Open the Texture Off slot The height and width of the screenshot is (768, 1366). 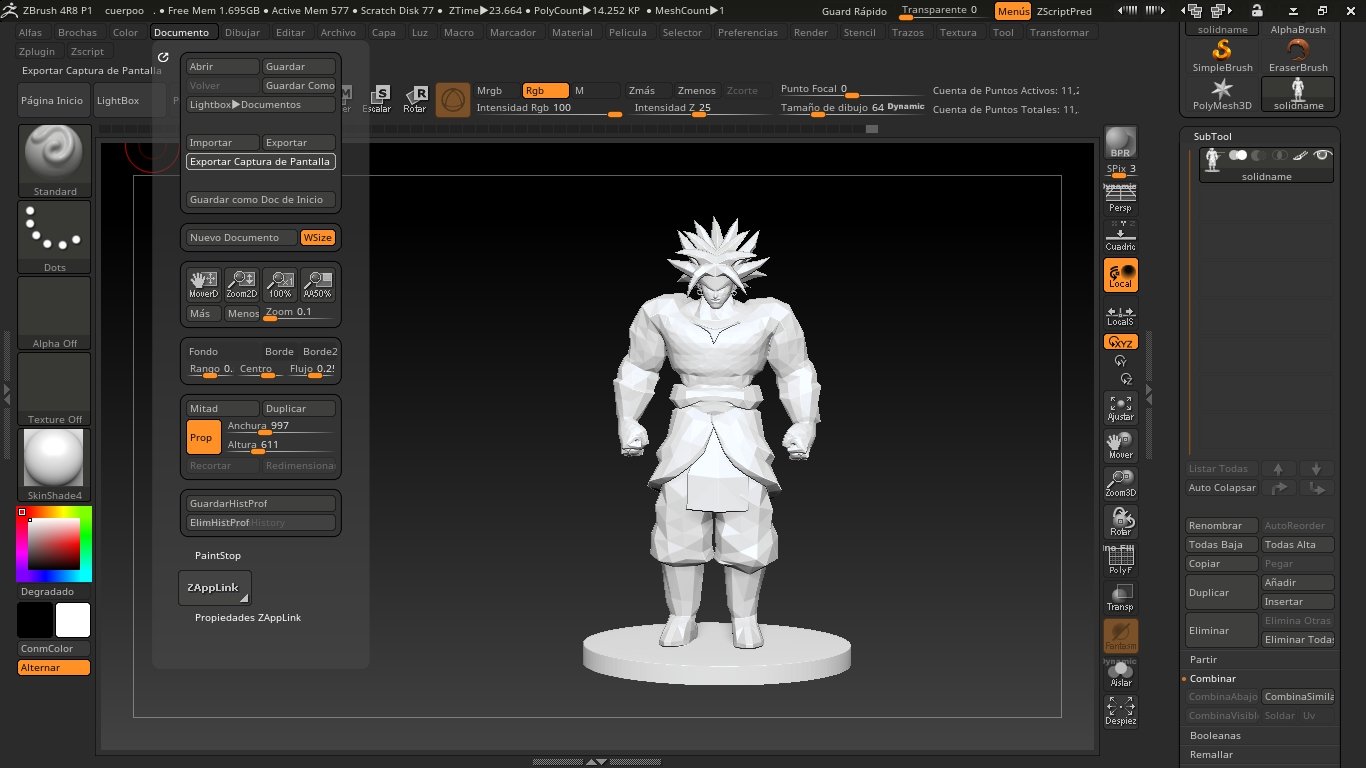[x=55, y=389]
